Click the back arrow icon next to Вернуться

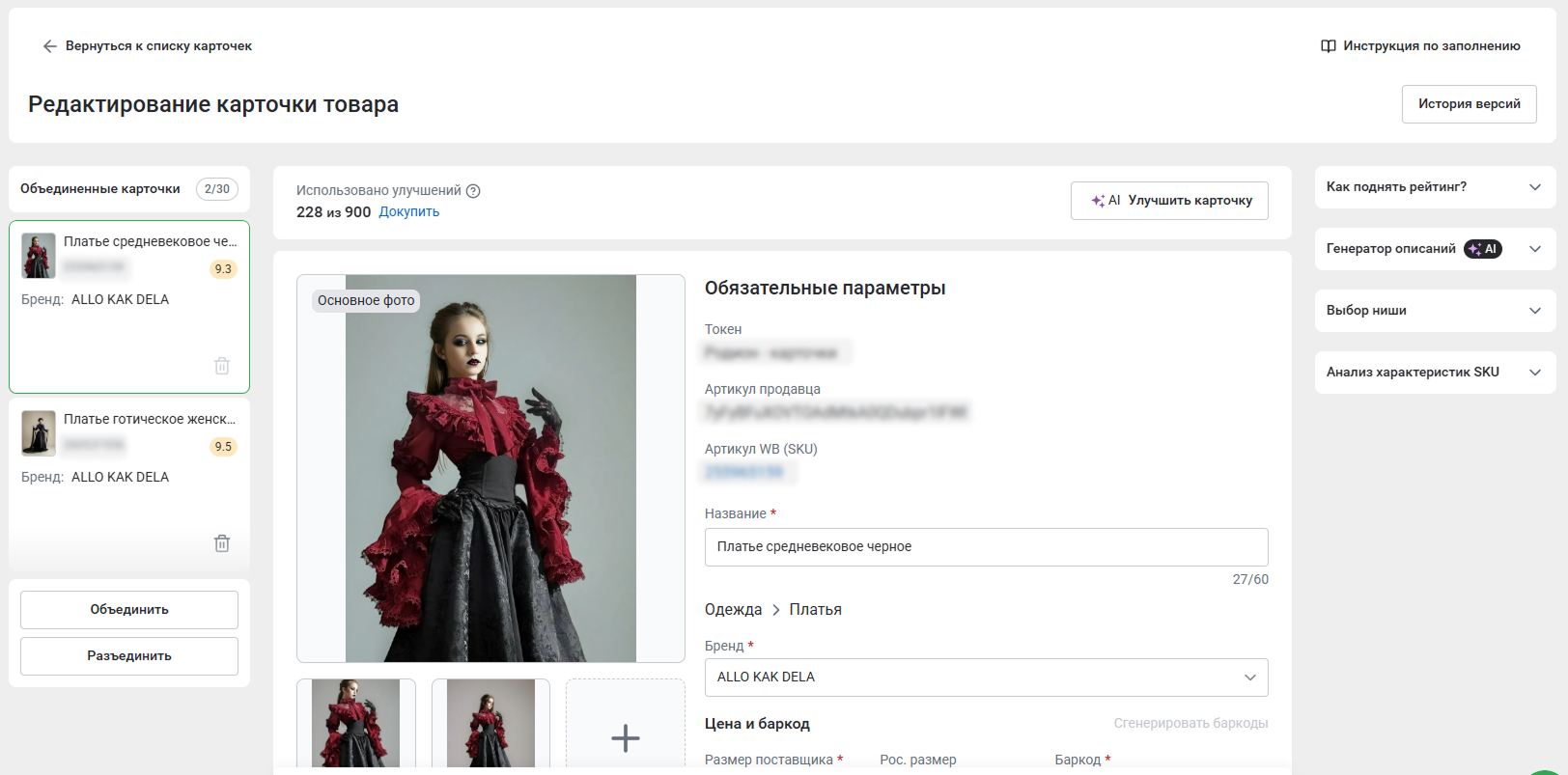(50, 46)
